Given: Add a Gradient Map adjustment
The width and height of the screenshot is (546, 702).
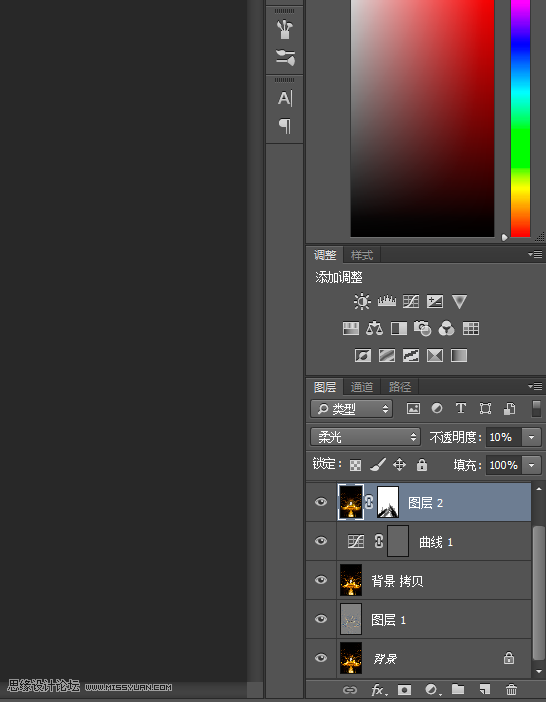Looking at the screenshot, I should coord(459,355).
